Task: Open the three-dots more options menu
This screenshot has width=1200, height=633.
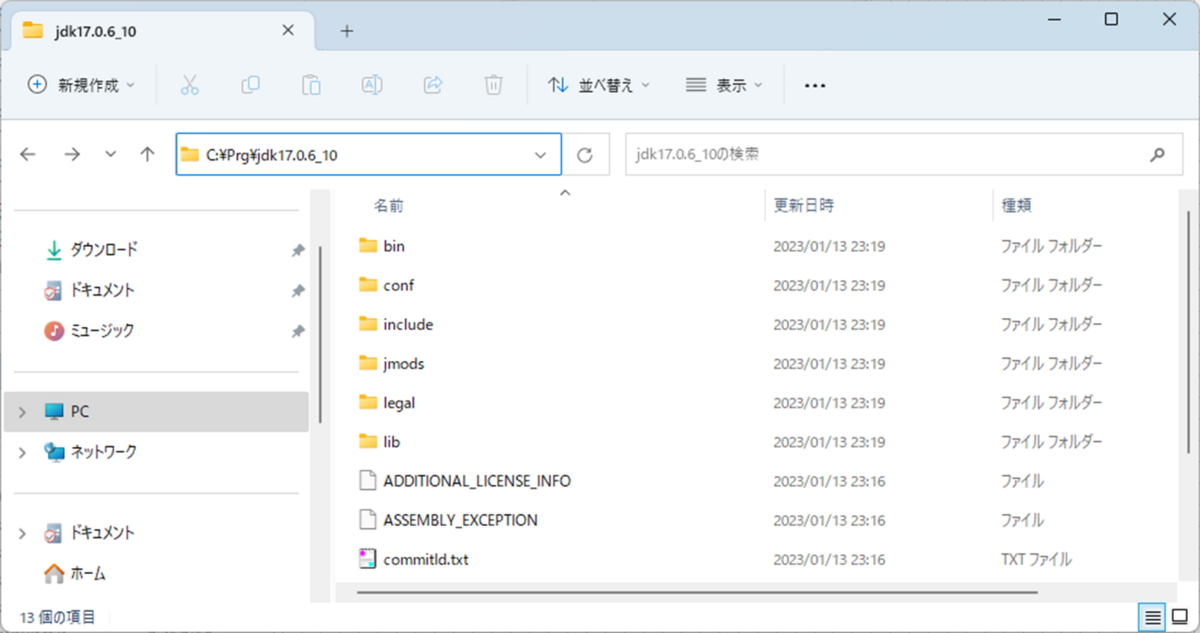Action: point(815,86)
